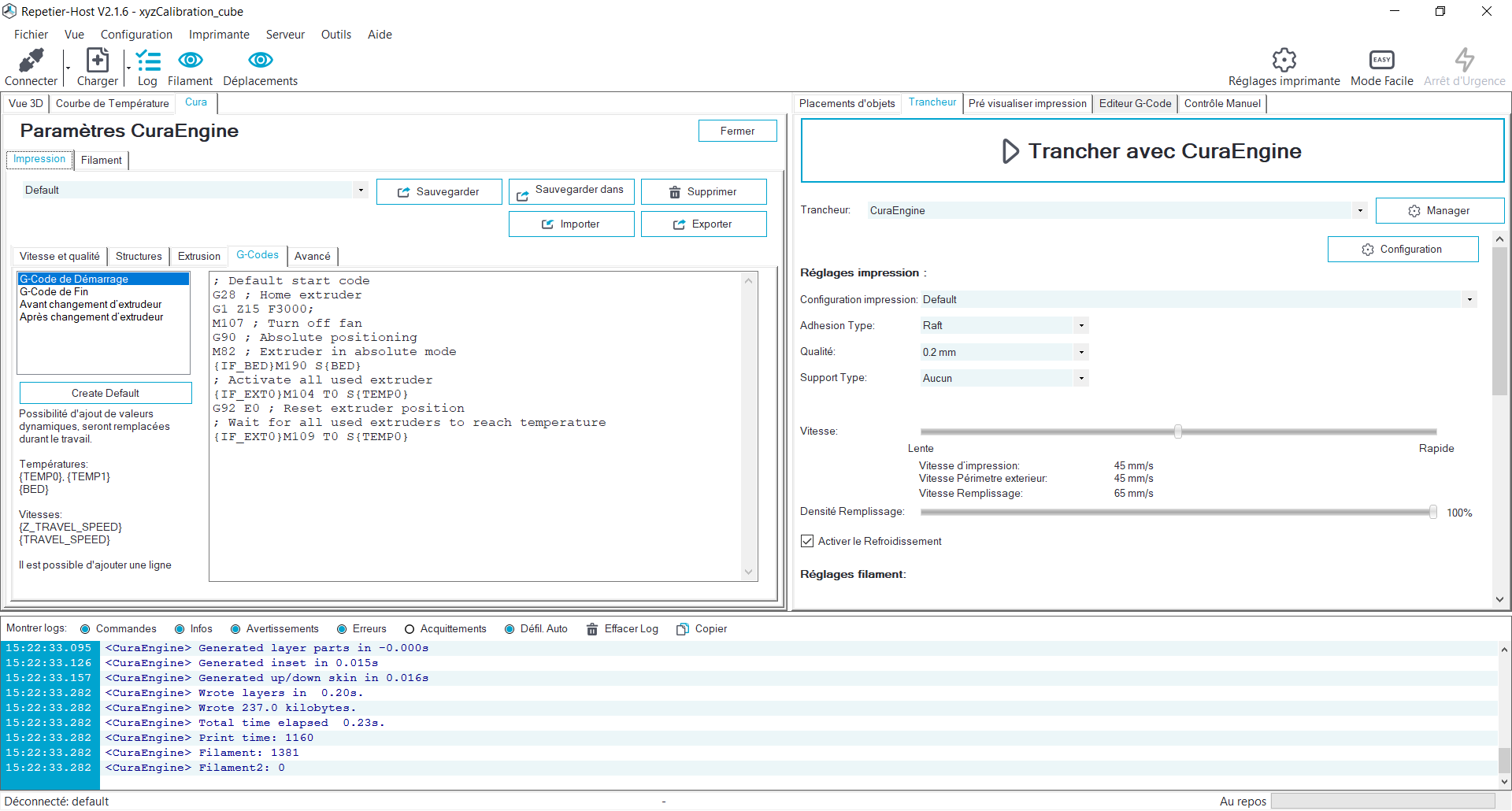Viewport: 1512px width, 811px height.
Task: Close the CuraEngine settings with Fermer
Action: pyautogui.click(x=737, y=131)
